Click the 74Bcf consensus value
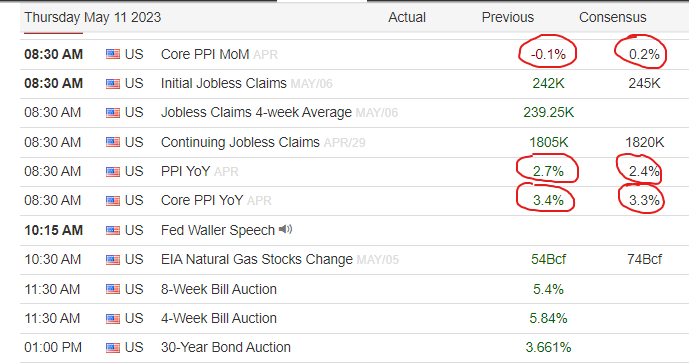 [644, 259]
